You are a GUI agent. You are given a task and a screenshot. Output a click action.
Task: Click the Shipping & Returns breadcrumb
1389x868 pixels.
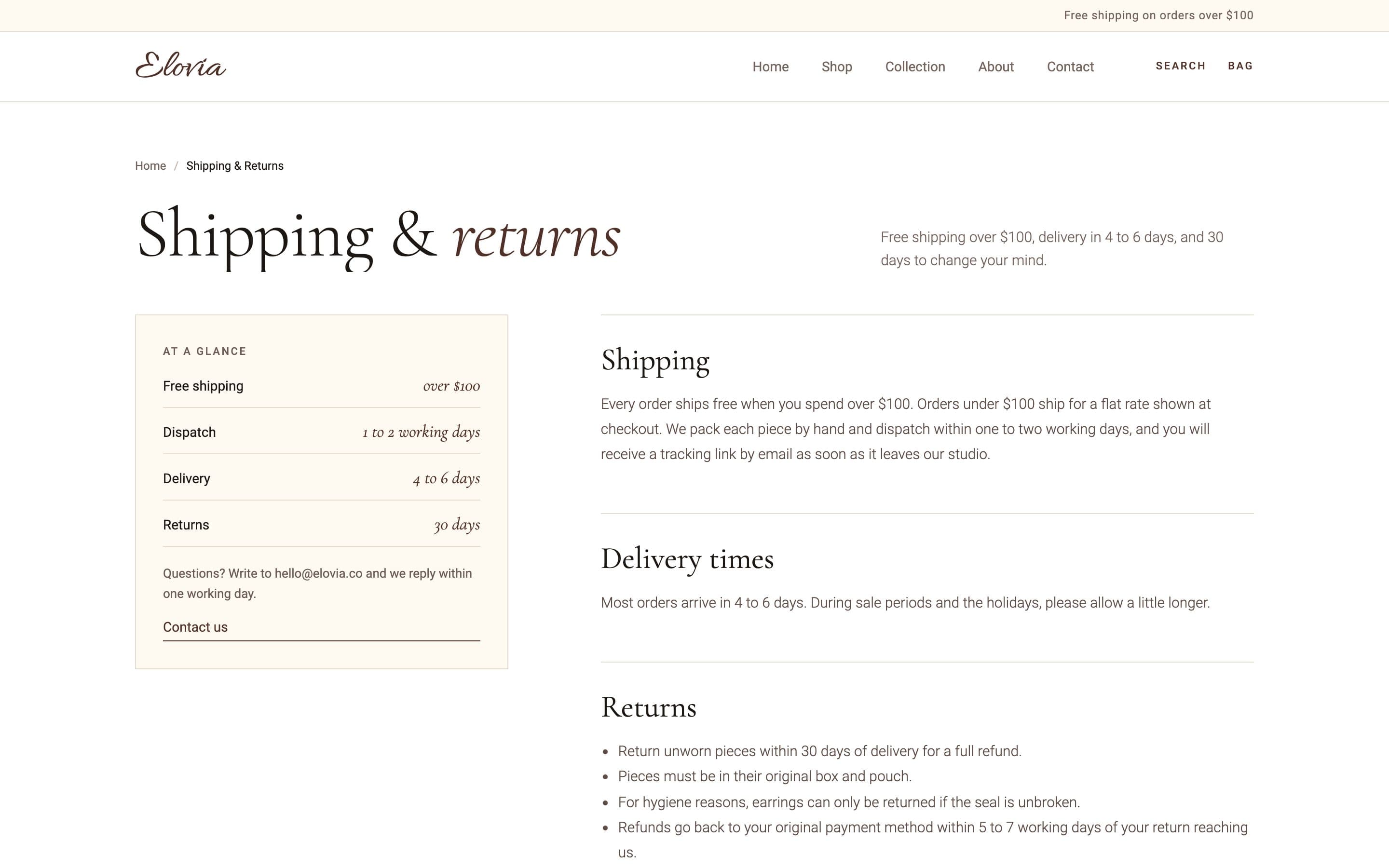tap(235, 166)
